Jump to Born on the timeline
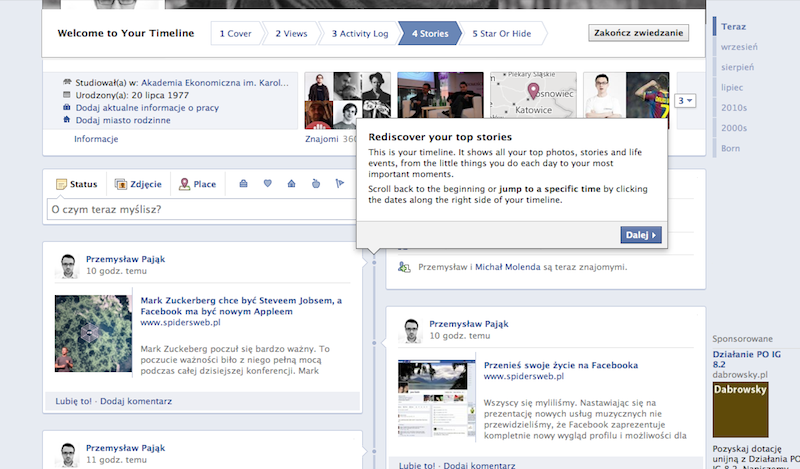 coord(730,149)
